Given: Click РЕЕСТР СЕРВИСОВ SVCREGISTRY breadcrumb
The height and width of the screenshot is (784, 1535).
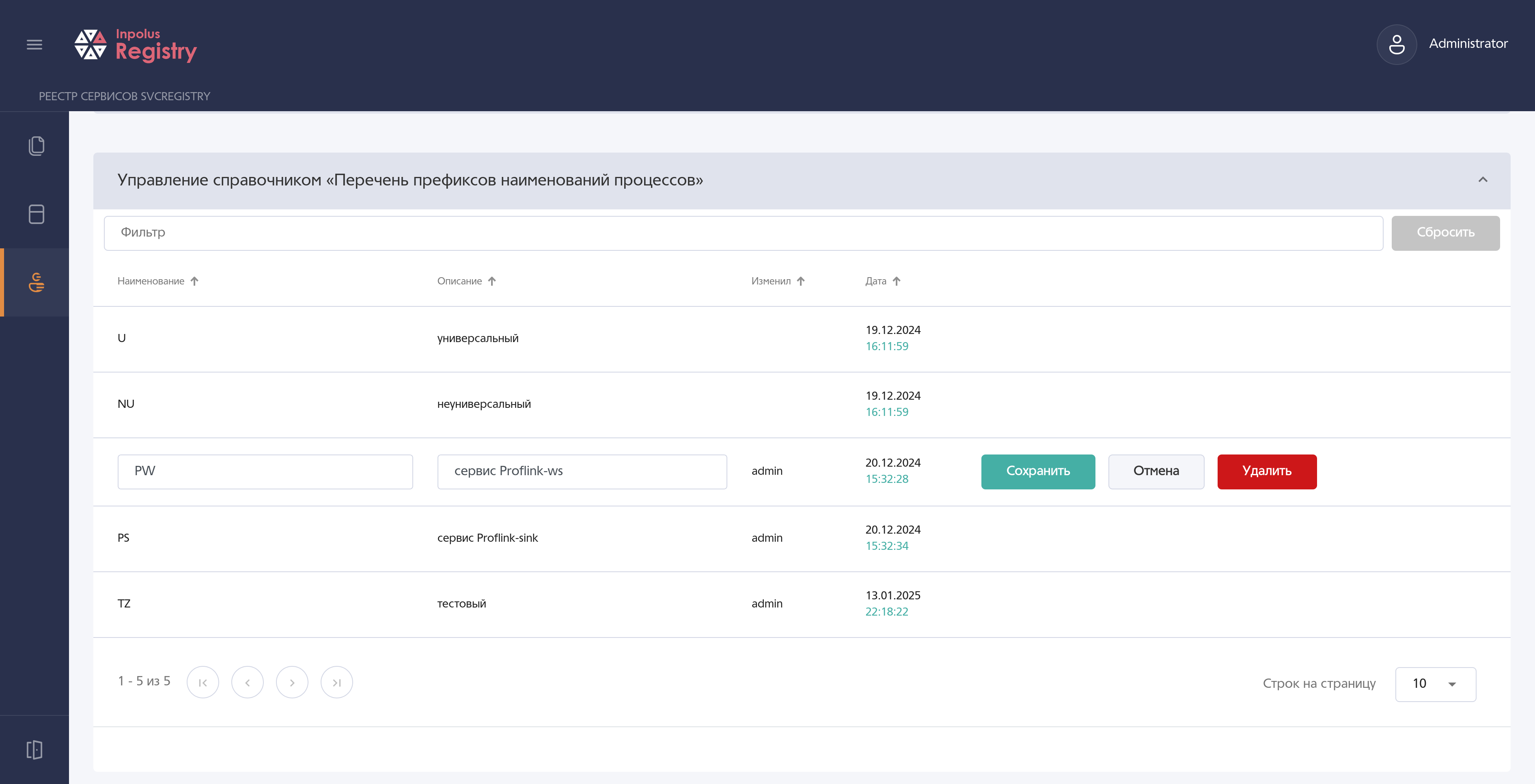Looking at the screenshot, I should (x=125, y=97).
